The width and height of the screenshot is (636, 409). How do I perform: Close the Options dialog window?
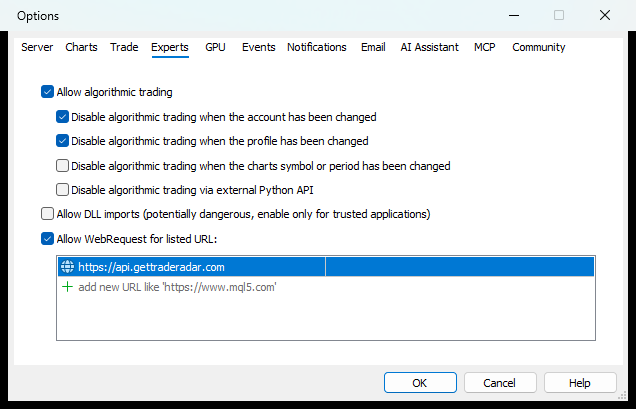[605, 15]
